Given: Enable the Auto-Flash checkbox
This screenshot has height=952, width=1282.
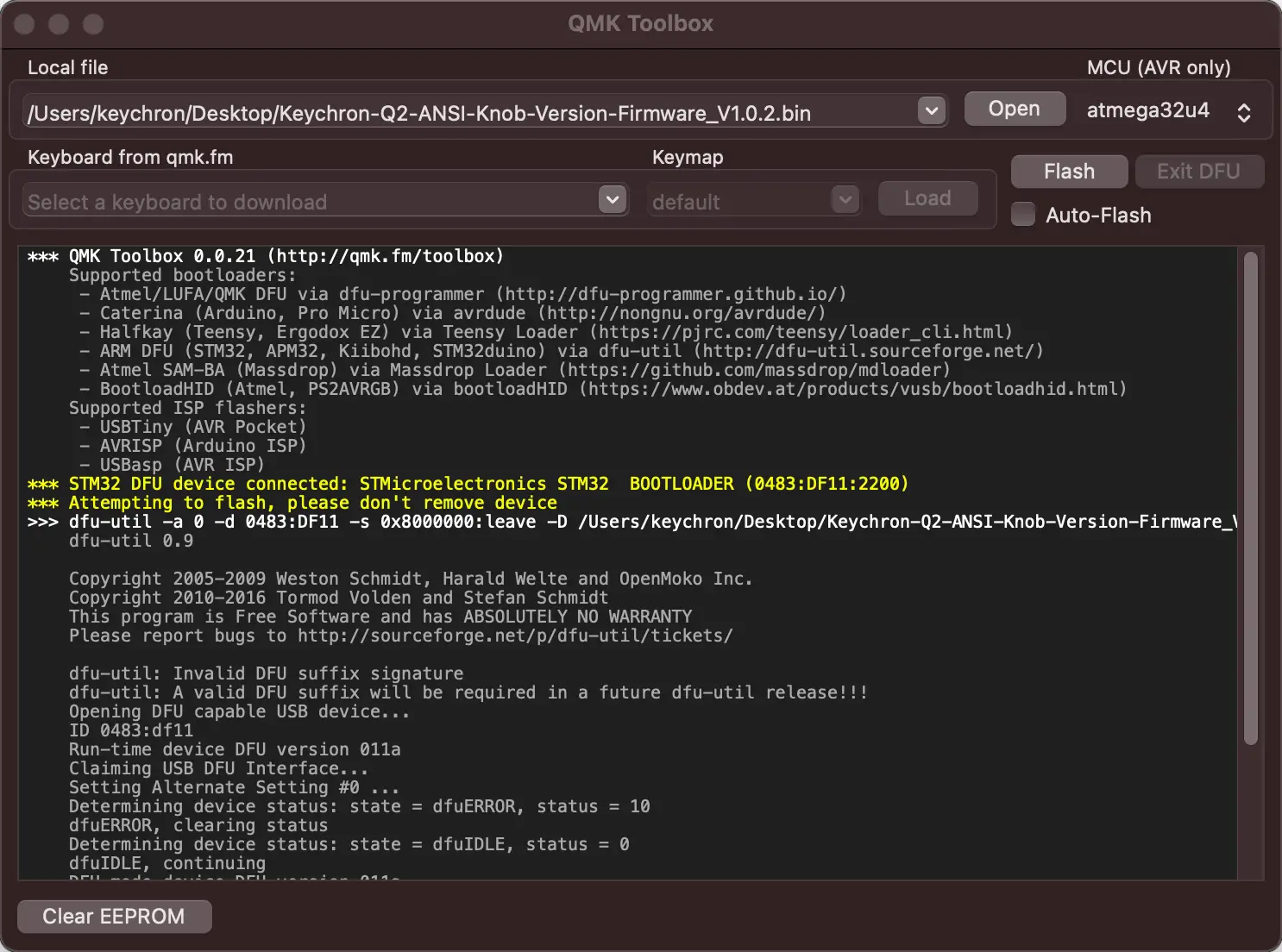Looking at the screenshot, I should pos(1023,215).
